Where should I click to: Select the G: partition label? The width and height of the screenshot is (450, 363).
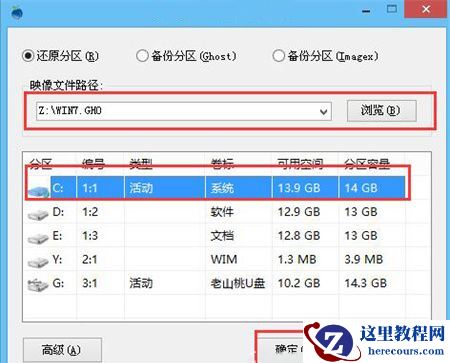click(x=58, y=283)
